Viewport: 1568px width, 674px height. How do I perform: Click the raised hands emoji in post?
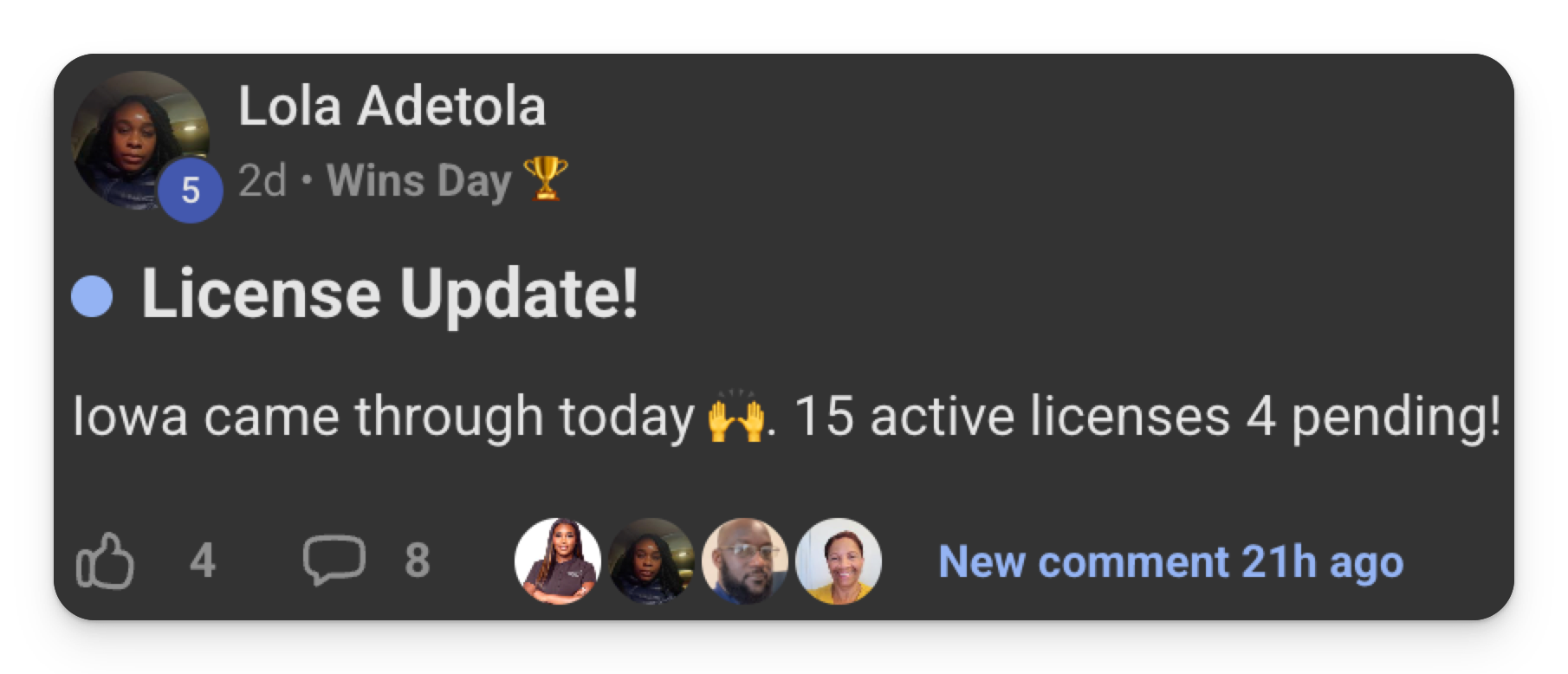[736, 418]
